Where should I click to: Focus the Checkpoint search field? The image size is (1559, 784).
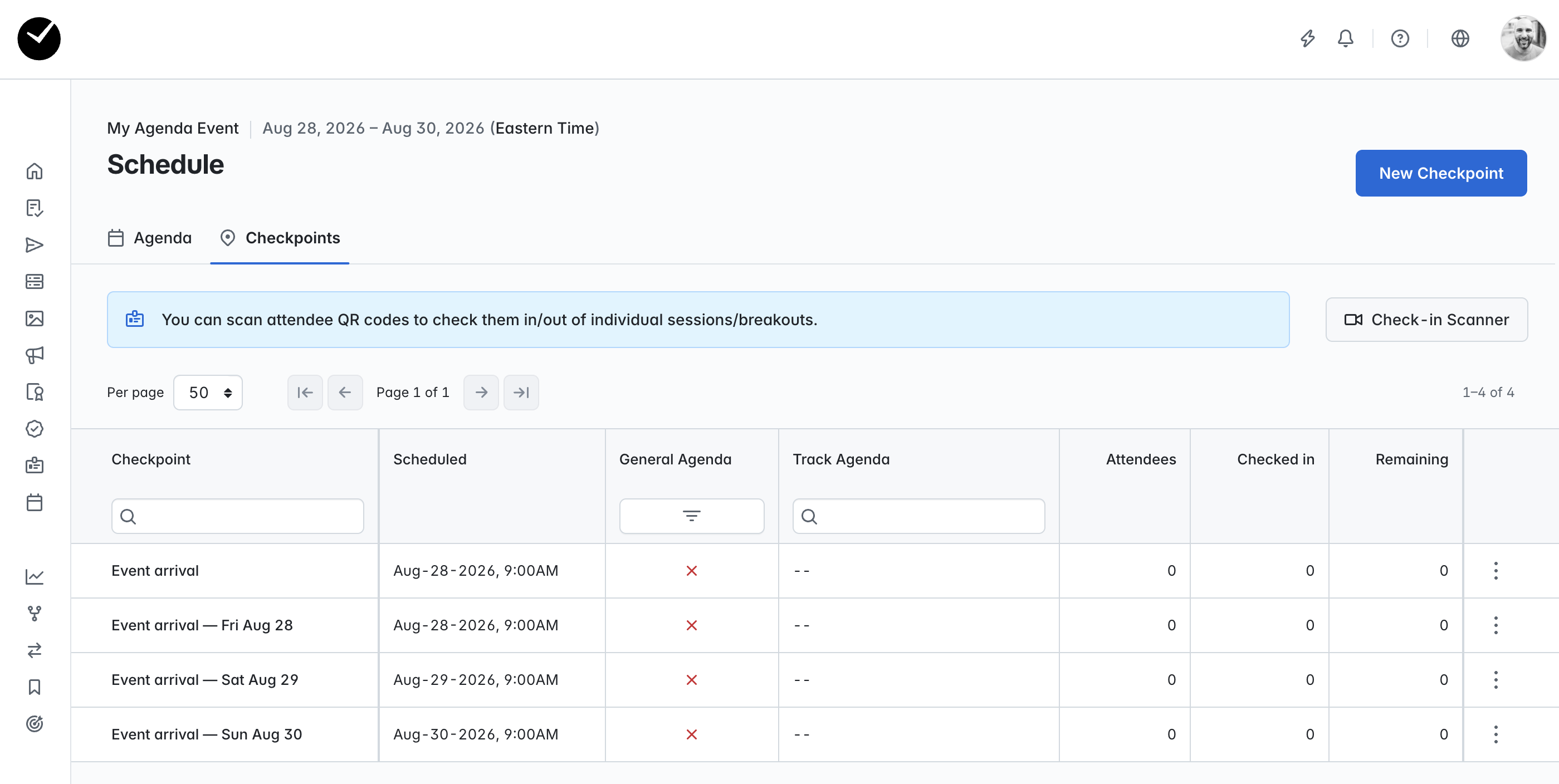(x=237, y=516)
